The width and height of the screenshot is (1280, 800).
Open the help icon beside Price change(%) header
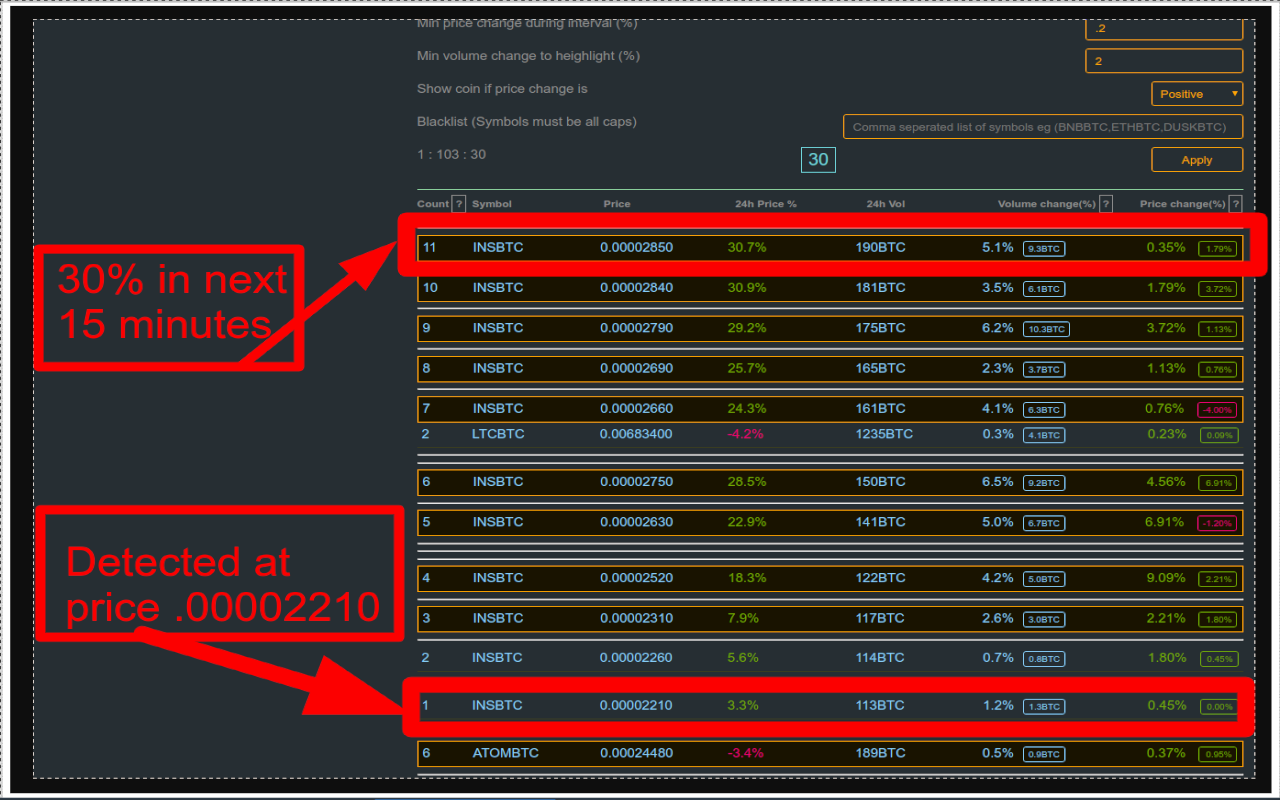[1236, 204]
